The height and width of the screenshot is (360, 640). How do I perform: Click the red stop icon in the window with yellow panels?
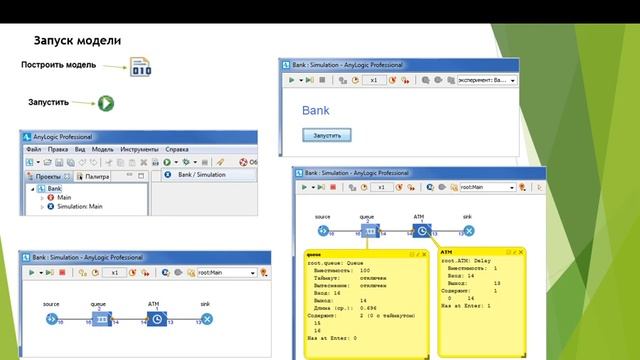[x=333, y=187]
